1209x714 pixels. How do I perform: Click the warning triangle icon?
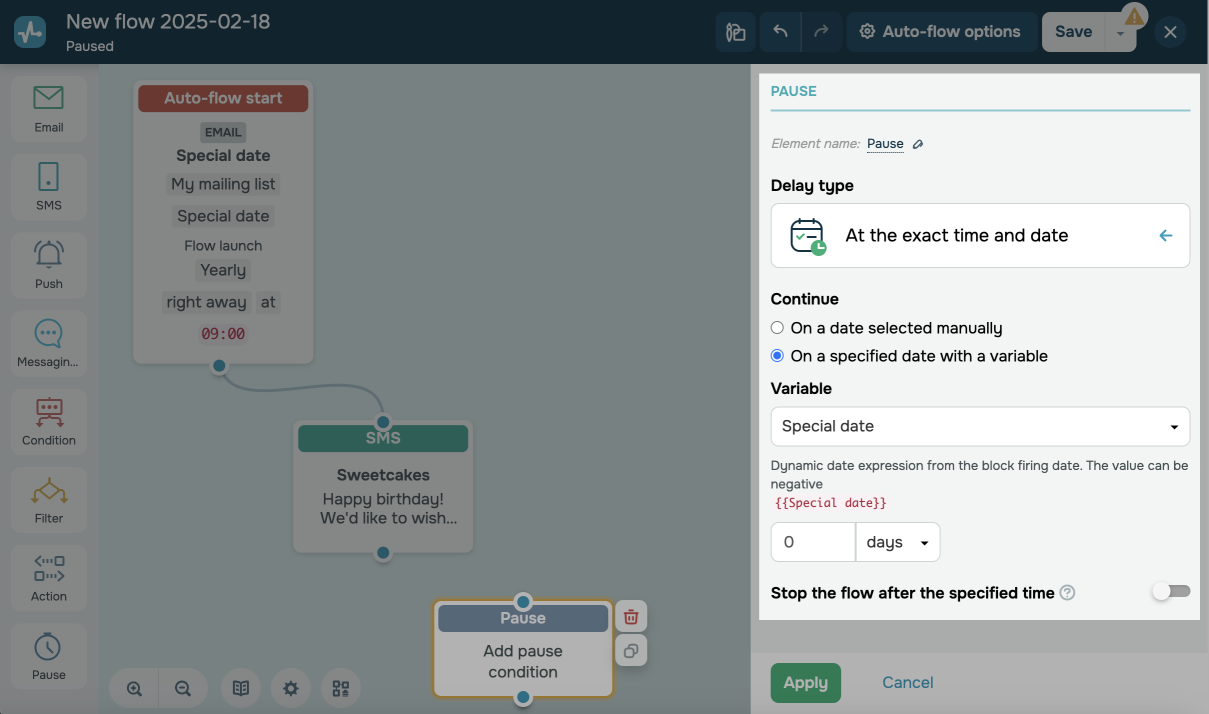point(1134,16)
